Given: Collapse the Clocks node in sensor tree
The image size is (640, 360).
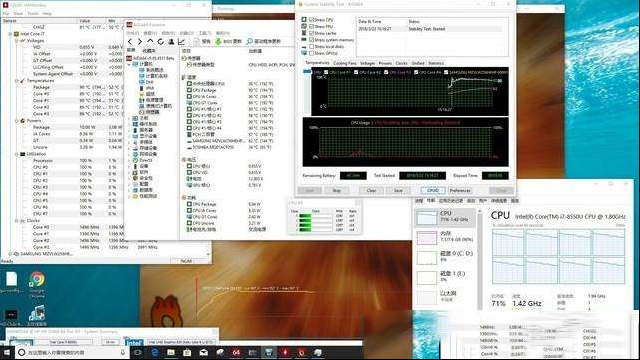Looking at the screenshot, I should pyautogui.click(x=17, y=221).
